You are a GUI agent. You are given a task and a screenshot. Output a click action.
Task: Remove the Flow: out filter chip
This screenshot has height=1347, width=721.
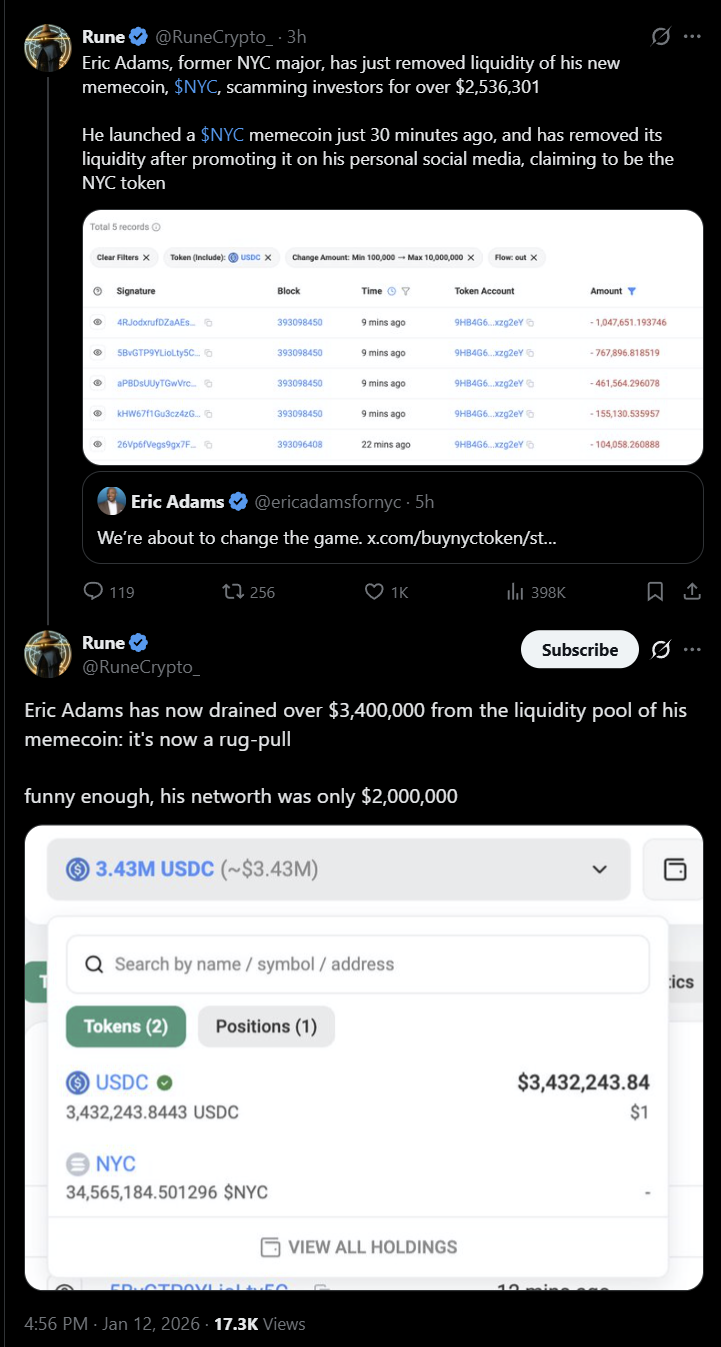point(534,258)
